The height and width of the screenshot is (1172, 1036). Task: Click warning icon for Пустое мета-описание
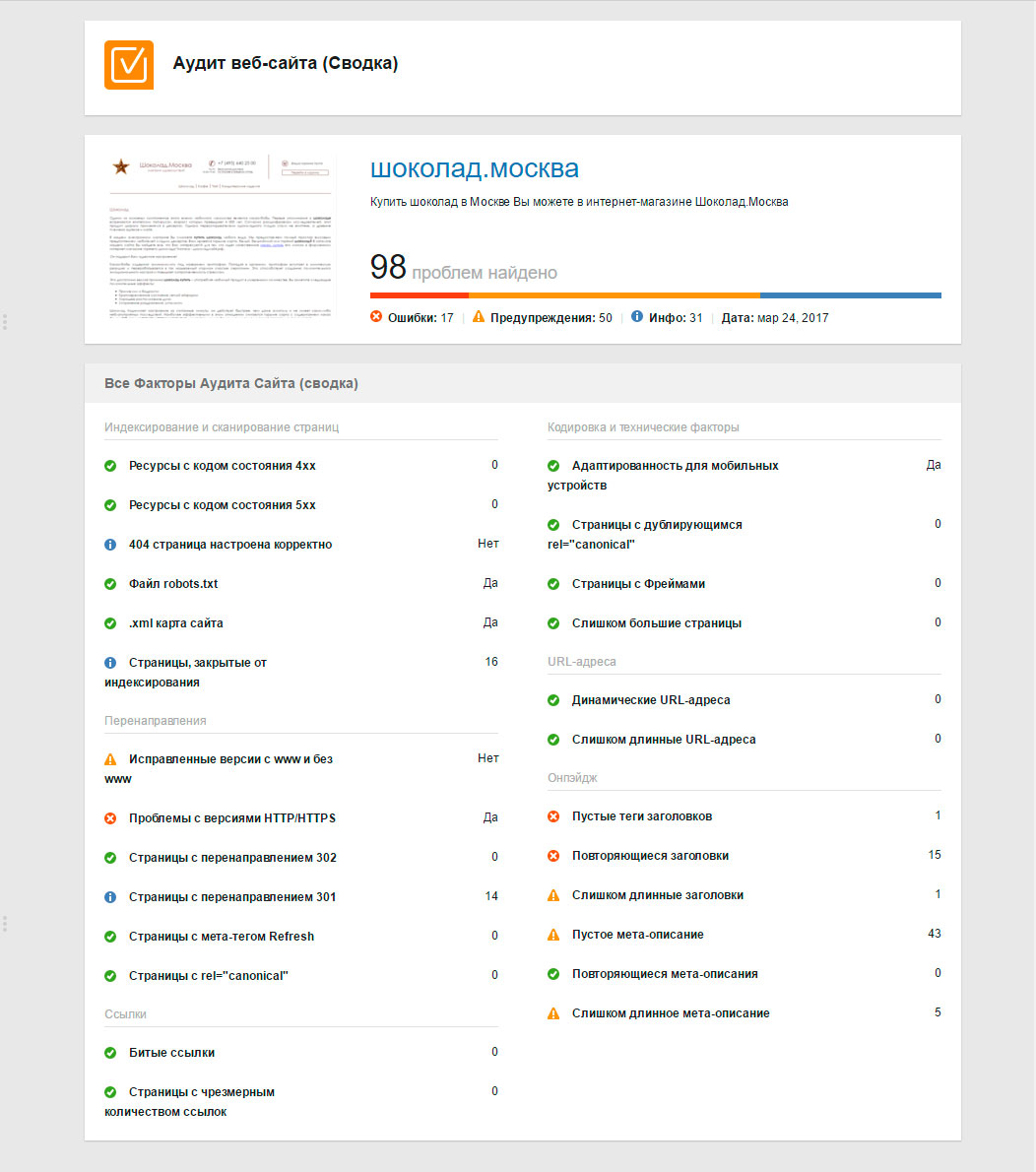click(x=553, y=935)
